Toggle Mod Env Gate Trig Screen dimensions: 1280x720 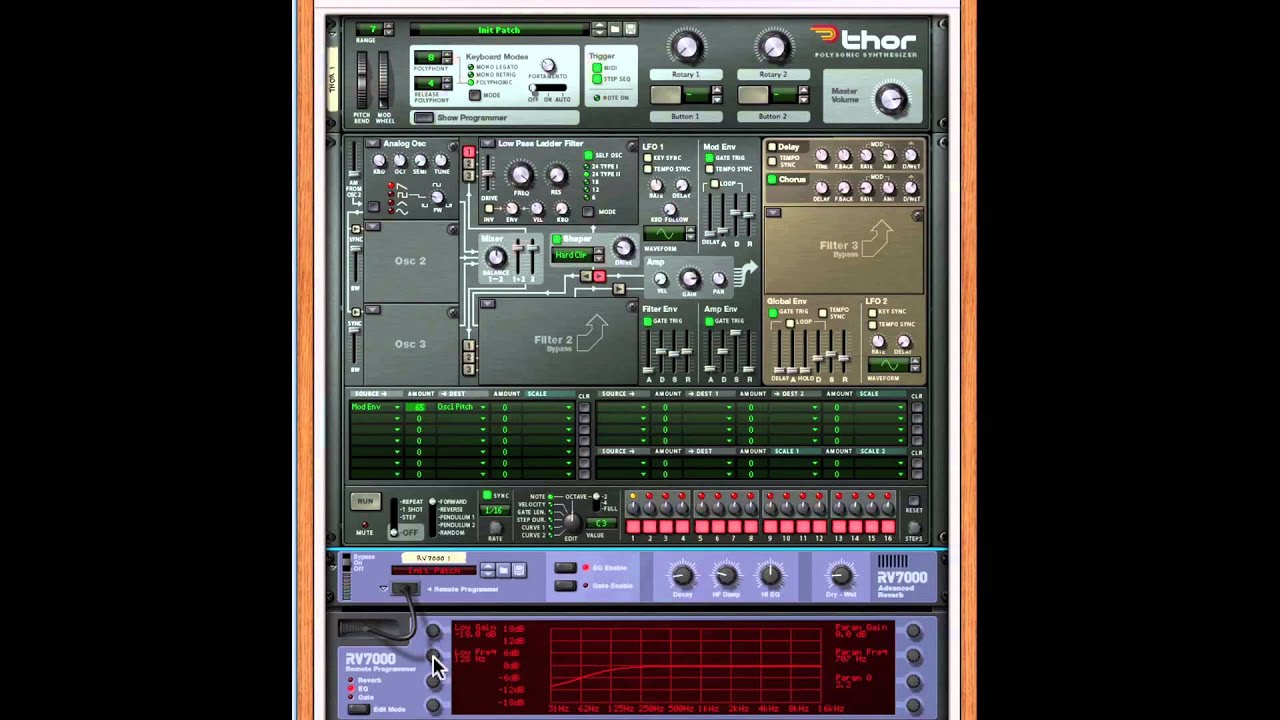709,158
